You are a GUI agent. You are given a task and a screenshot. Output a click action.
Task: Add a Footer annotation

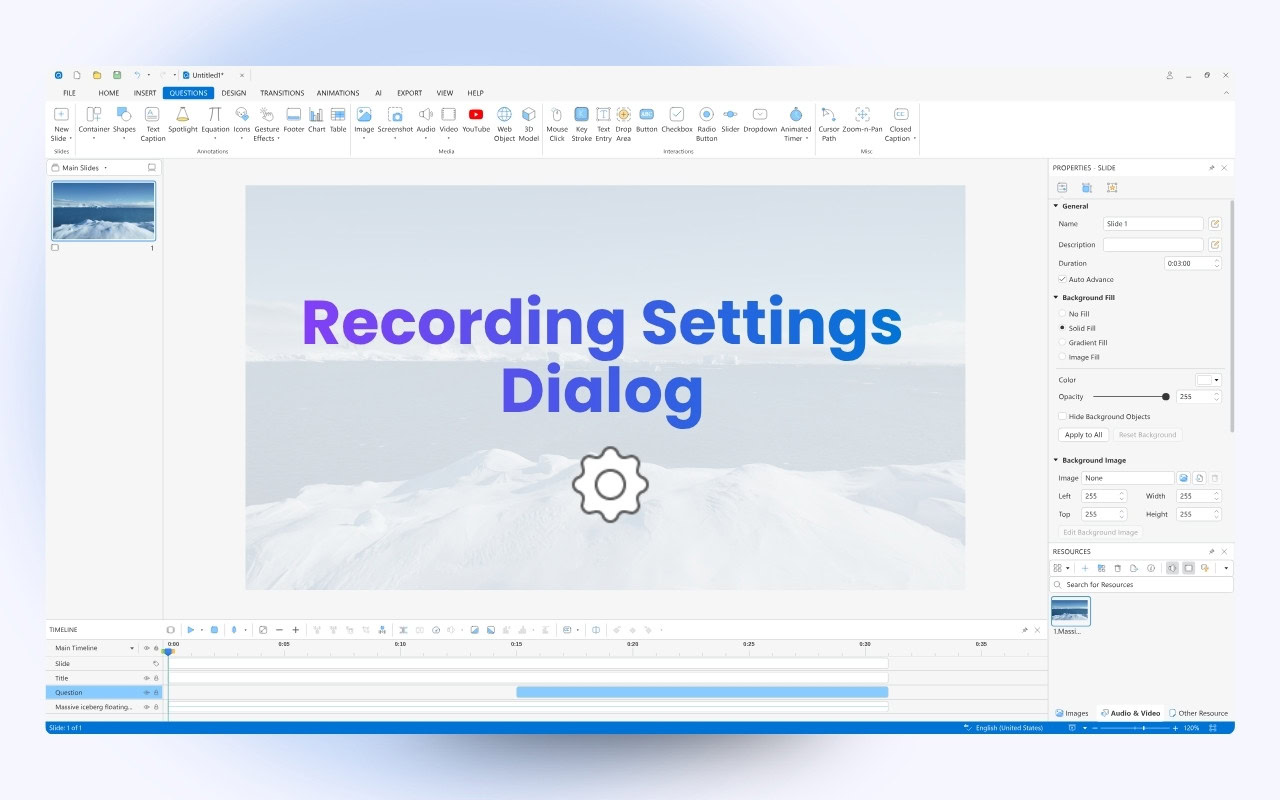coord(294,120)
